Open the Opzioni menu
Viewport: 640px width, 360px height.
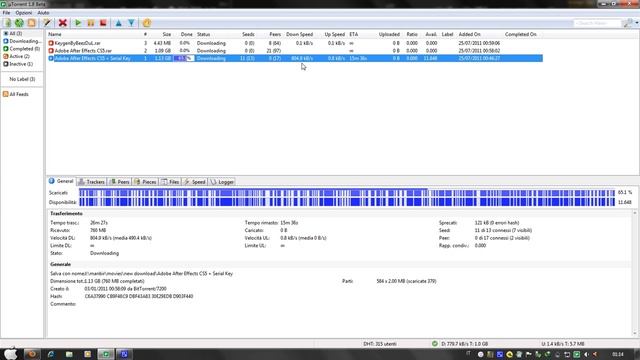pos(24,13)
